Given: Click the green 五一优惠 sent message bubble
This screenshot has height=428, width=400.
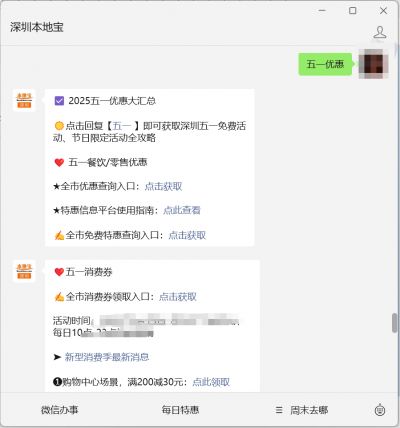Looking at the screenshot, I should (x=325, y=64).
